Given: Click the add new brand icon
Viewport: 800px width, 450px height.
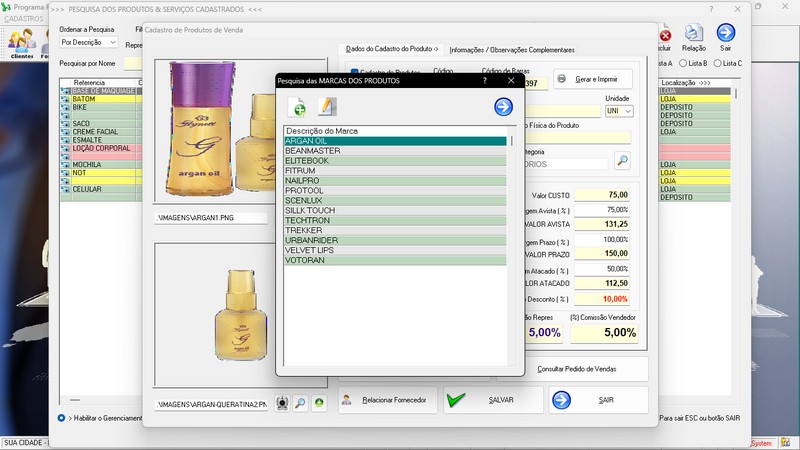Looking at the screenshot, I should [x=297, y=107].
